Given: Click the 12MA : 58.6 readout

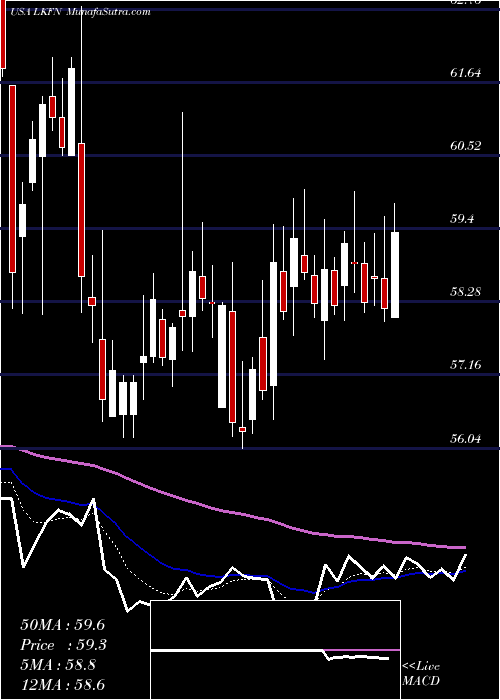Looking at the screenshot, I should [62, 685].
